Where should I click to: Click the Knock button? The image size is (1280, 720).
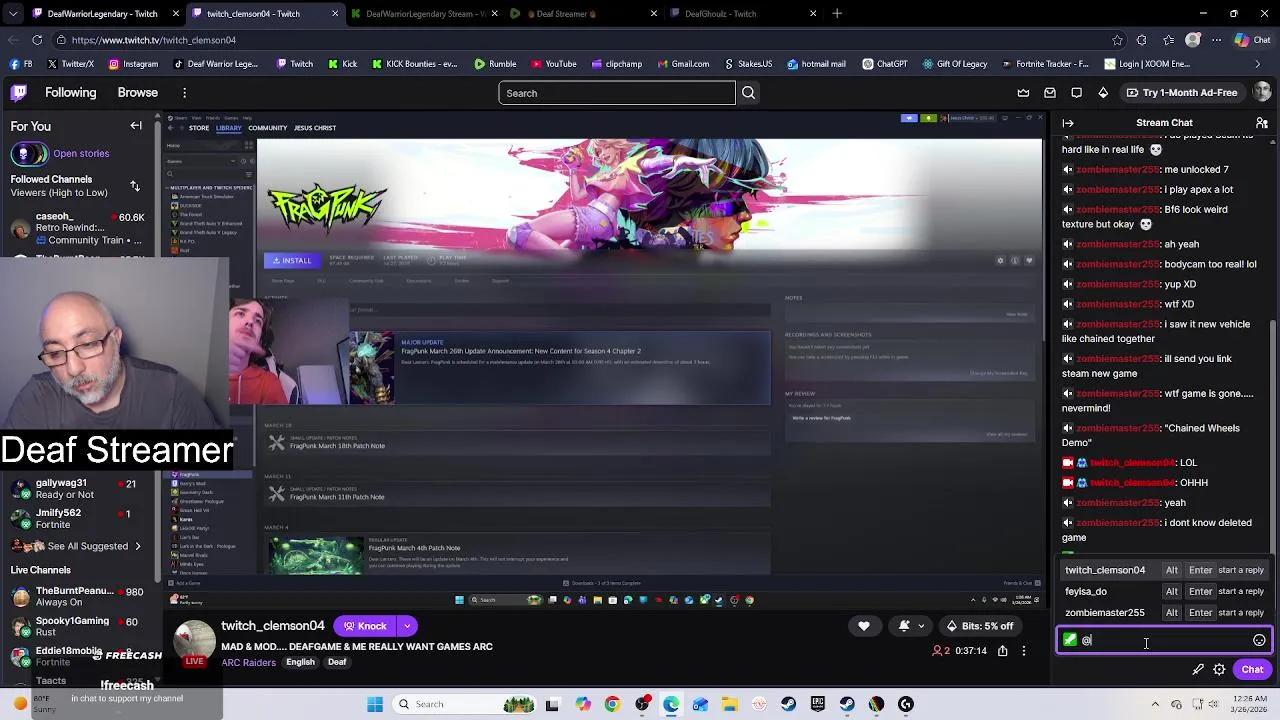pos(364,626)
